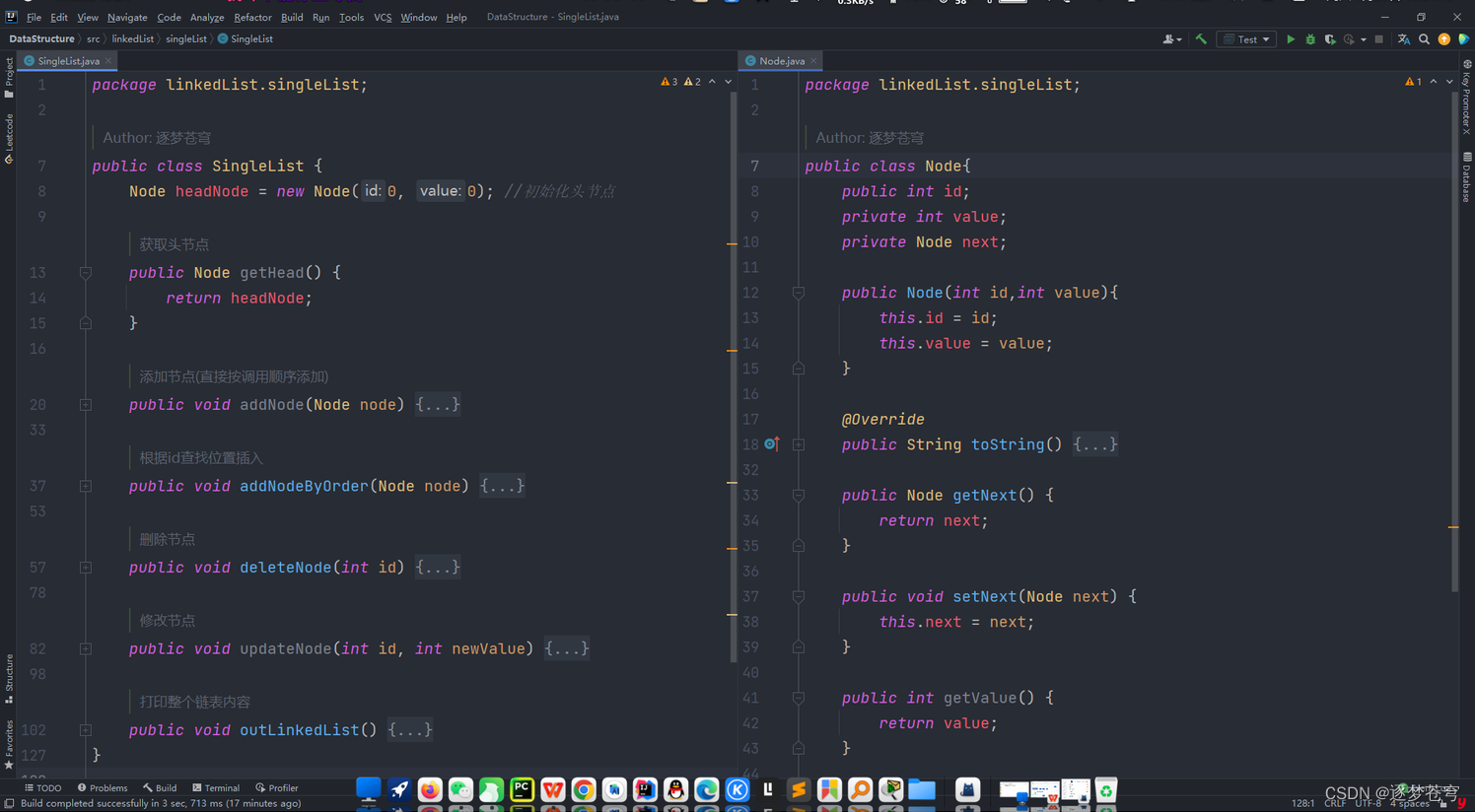1475x812 pixels.
Task: Click the SingleList.java vertical scrollbar
Action: [733, 374]
